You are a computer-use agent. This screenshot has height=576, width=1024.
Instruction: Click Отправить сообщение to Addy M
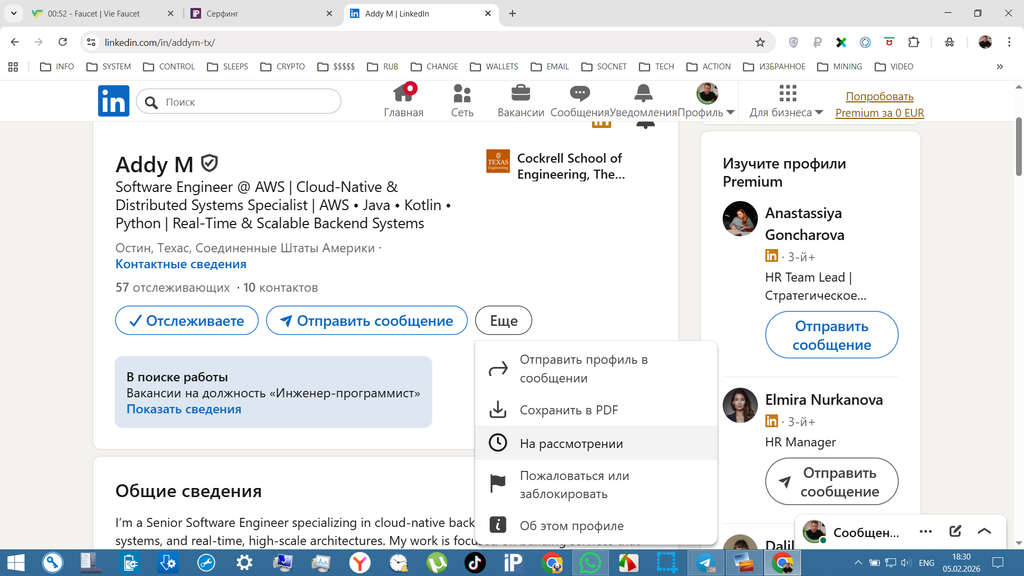click(x=366, y=321)
